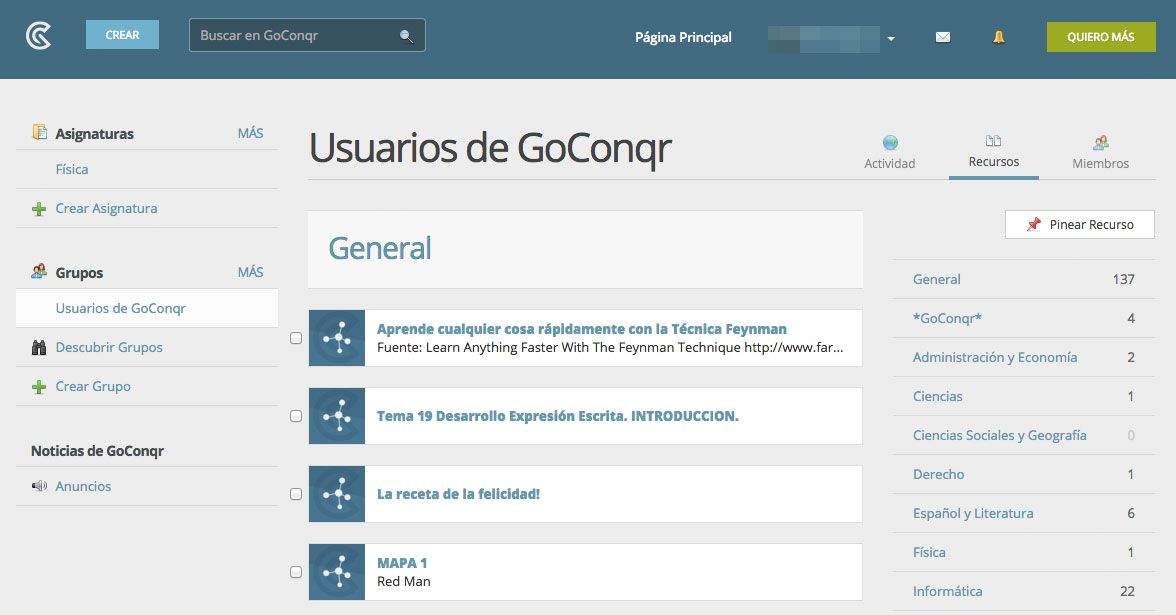Image resolution: width=1176 pixels, height=615 pixels.
Task: Tick checkbox for MAPA 1 resource
Action: coord(296,572)
